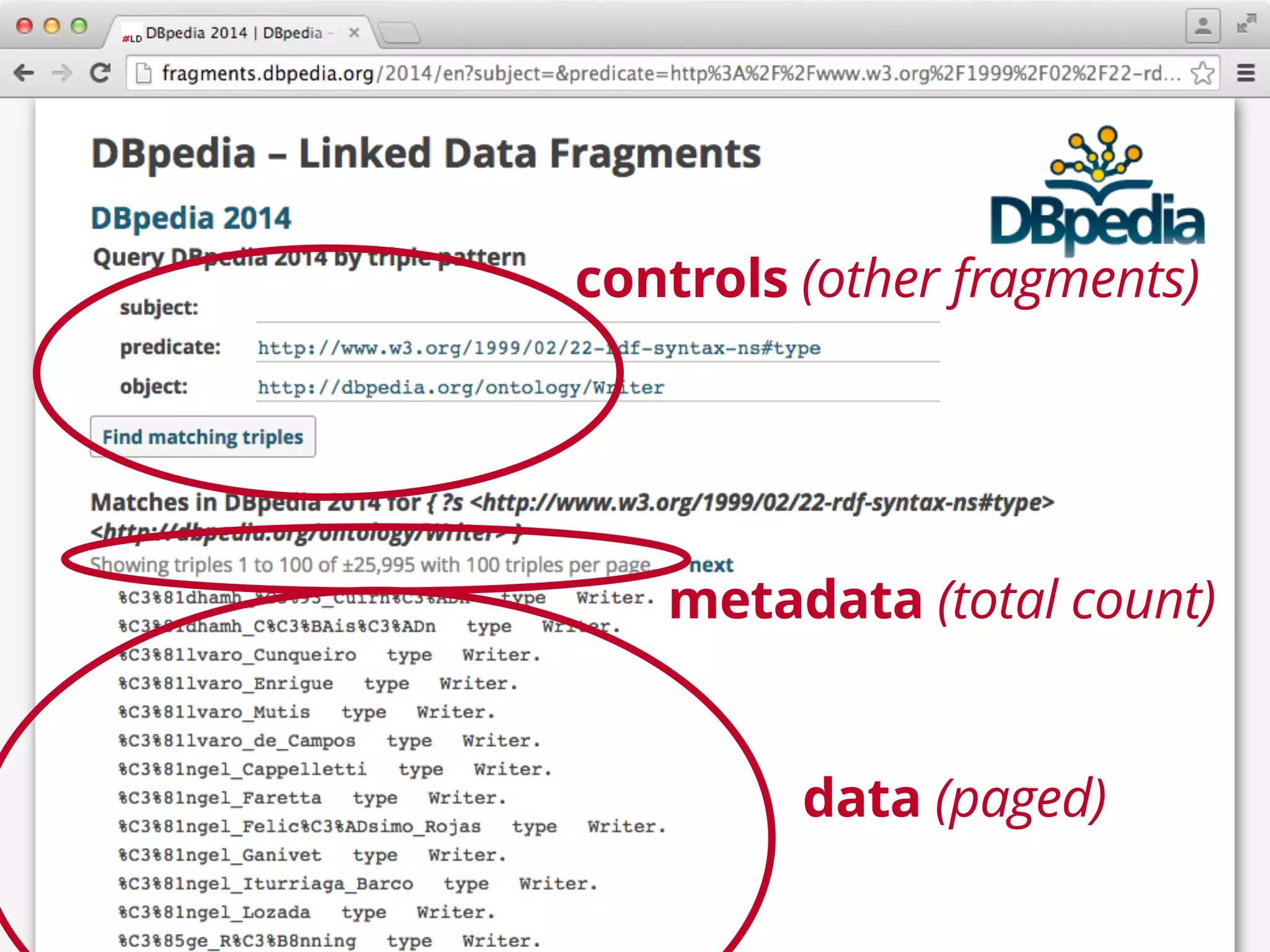The width and height of the screenshot is (1270, 952).
Task: Go back with the browser back arrow
Action: [x=24, y=73]
